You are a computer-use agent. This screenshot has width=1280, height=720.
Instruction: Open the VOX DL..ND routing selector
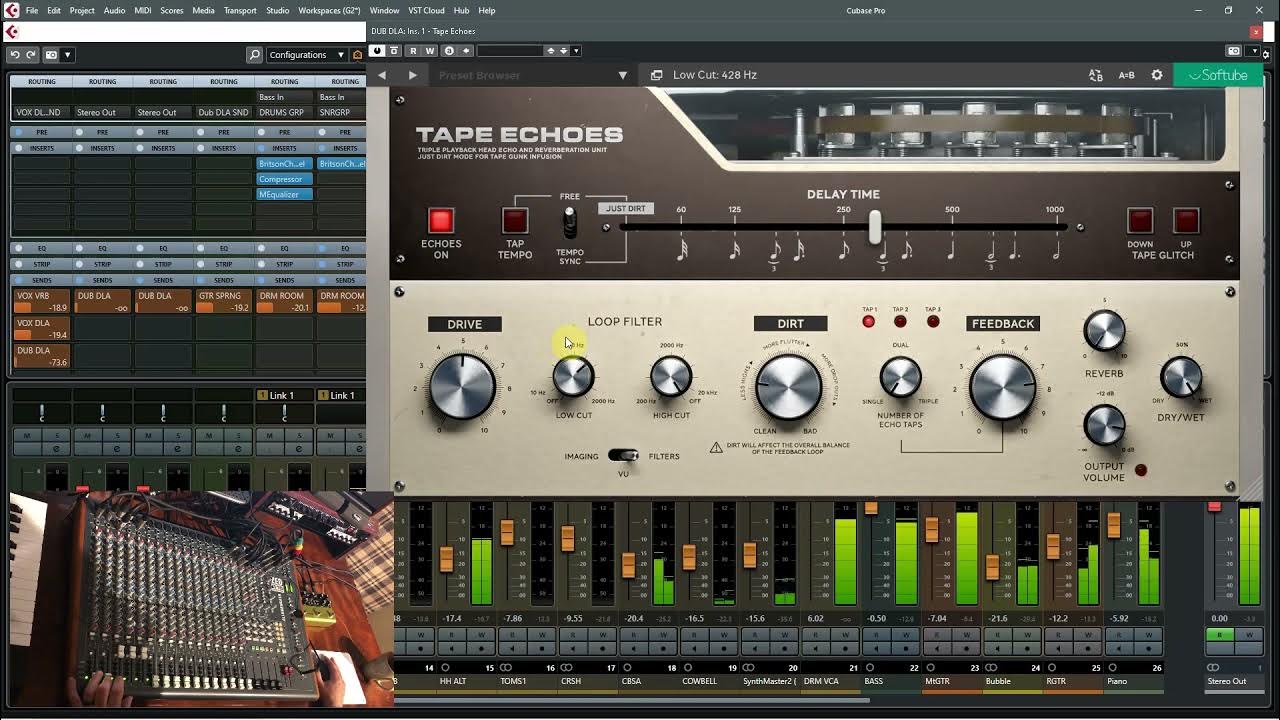click(x=40, y=112)
